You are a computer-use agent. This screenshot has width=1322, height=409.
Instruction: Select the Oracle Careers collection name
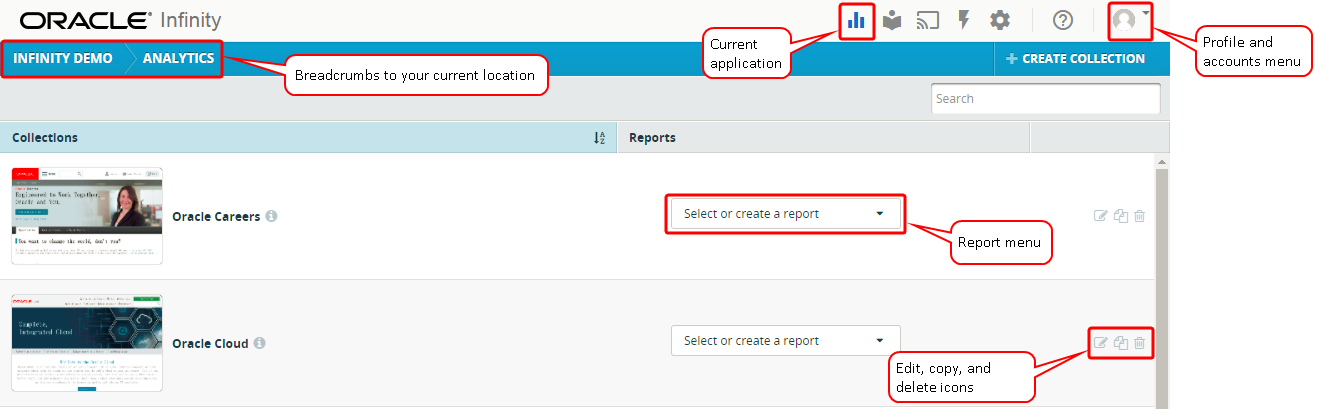click(216, 216)
